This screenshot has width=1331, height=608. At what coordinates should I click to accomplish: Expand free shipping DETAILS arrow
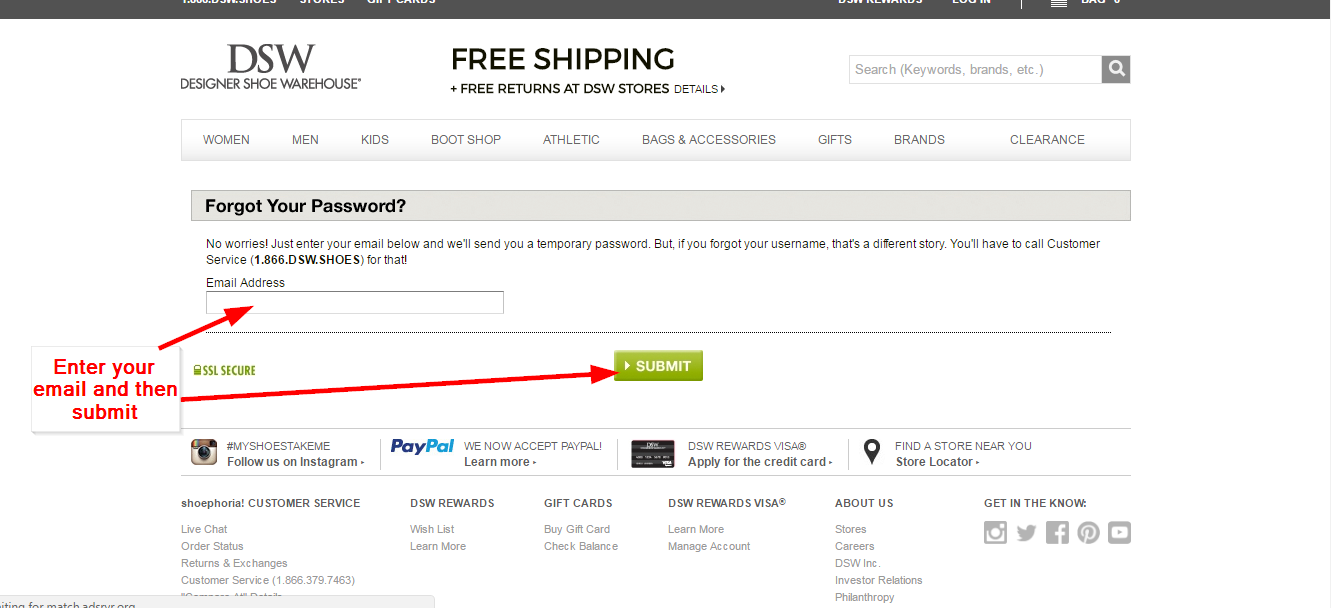click(699, 89)
